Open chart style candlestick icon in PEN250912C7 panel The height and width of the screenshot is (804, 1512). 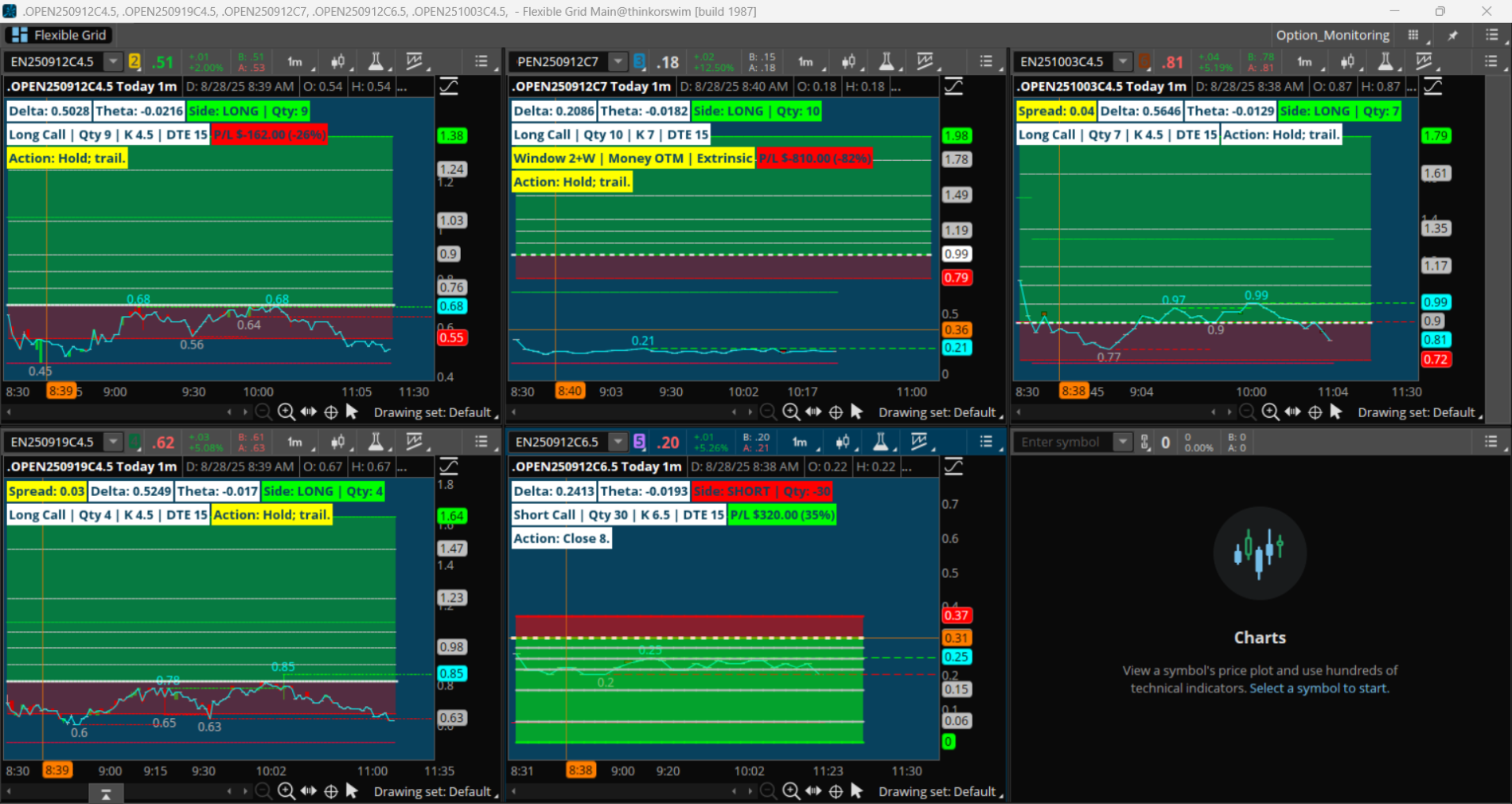pyautogui.click(x=849, y=61)
